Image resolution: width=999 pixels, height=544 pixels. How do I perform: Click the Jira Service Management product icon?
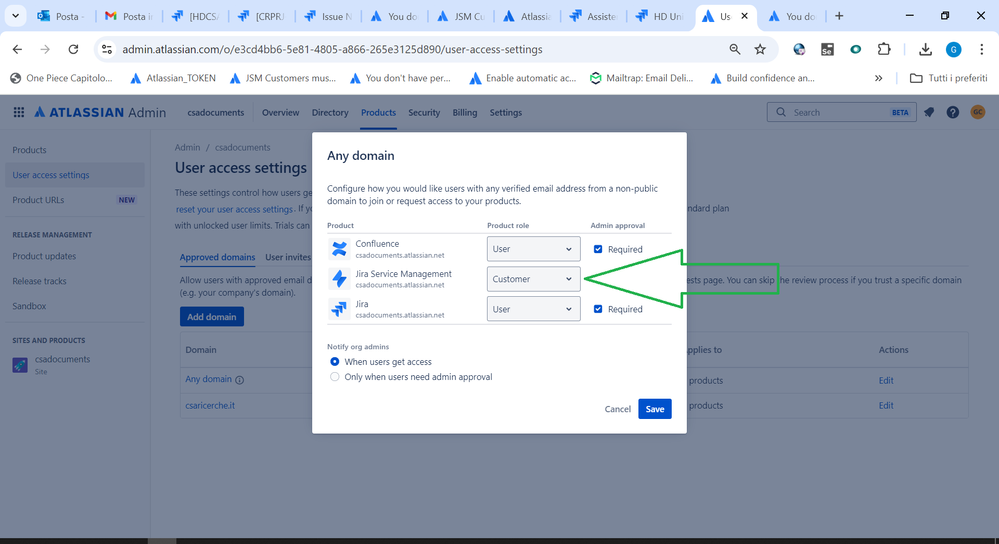tap(340, 279)
